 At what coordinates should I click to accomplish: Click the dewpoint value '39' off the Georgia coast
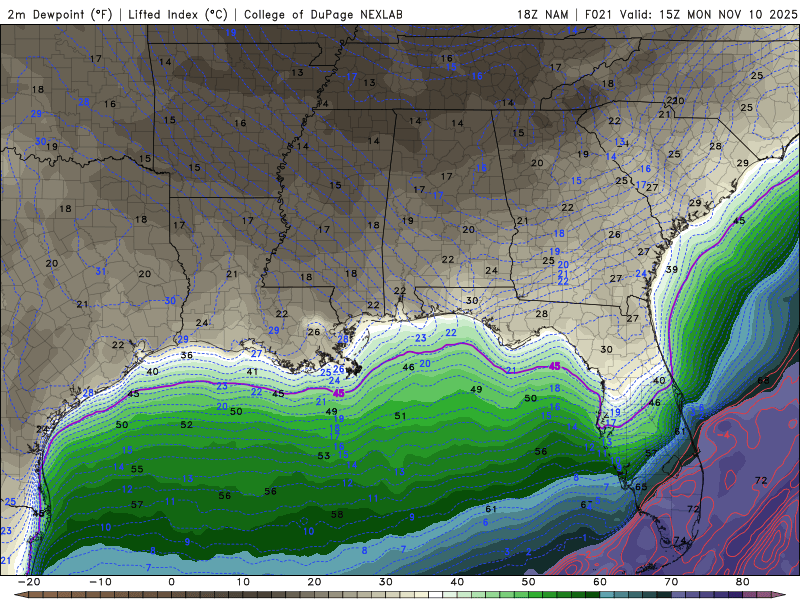point(672,269)
